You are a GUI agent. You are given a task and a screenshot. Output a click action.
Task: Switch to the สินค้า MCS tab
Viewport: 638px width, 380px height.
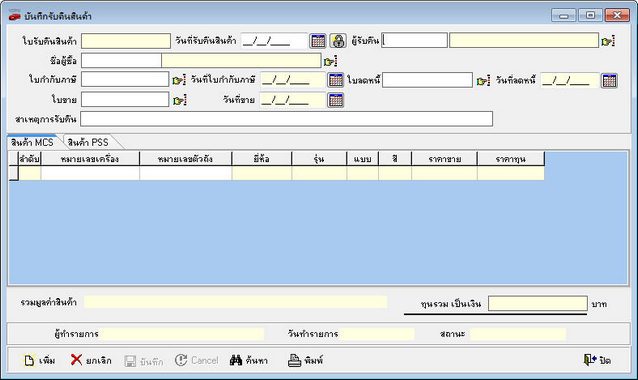pos(32,142)
